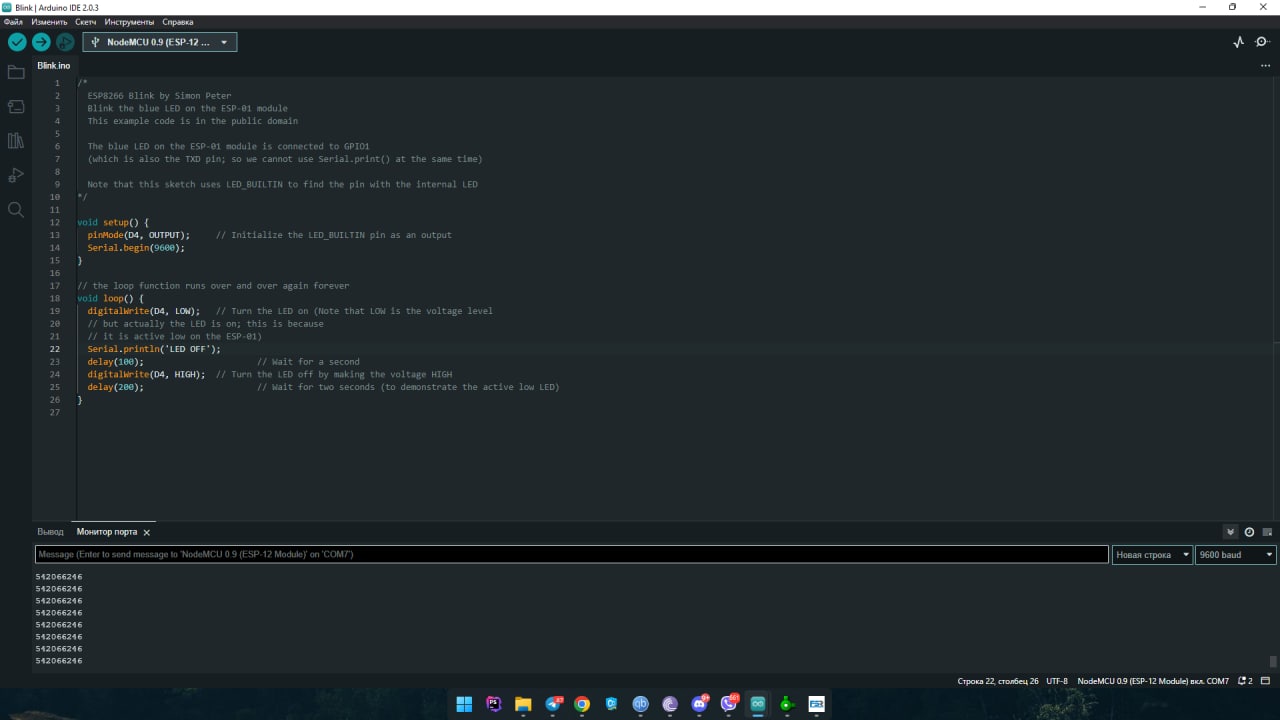Open Viber from the taskbar

[x=729, y=704]
